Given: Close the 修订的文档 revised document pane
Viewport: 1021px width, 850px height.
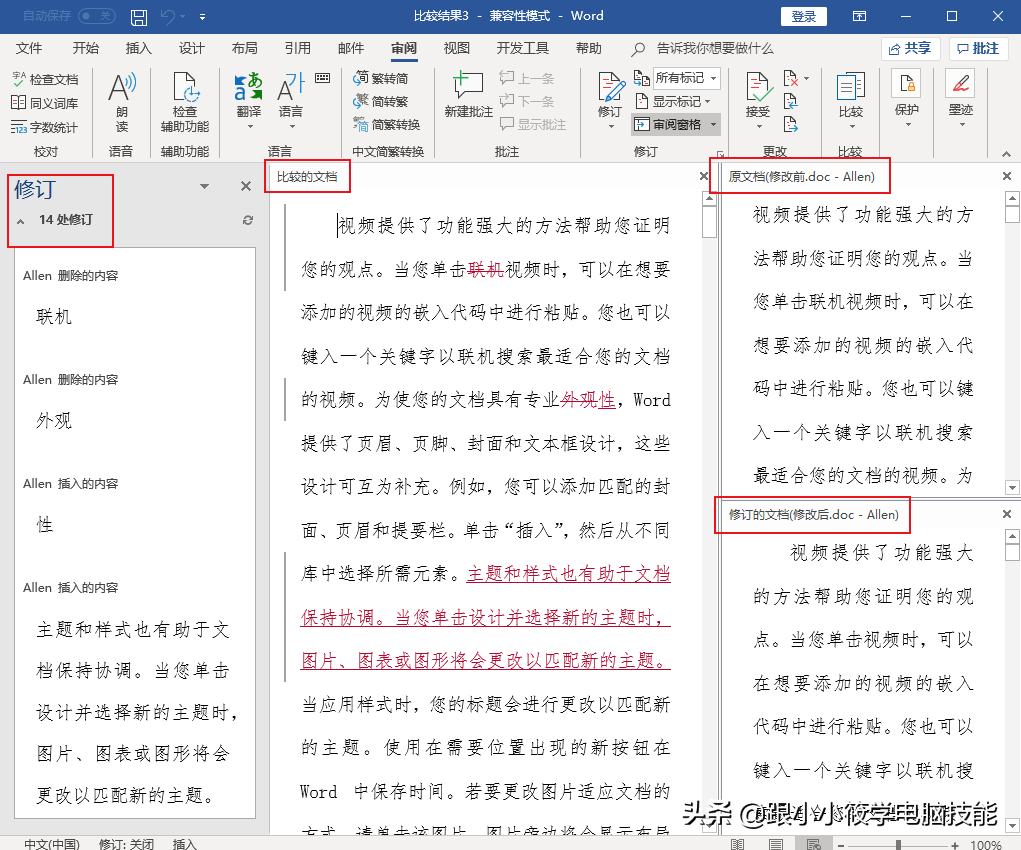Looking at the screenshot, I should pos(1007,514).
